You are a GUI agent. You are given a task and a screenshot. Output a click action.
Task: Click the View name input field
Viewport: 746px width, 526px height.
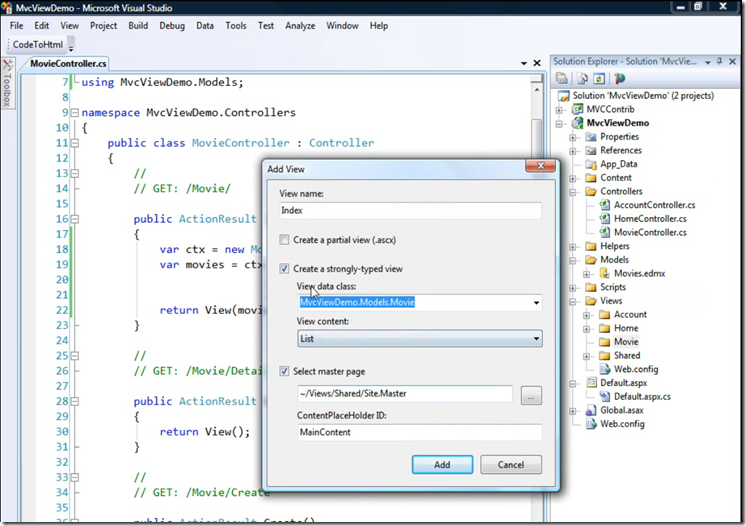(x=410, y=210)
